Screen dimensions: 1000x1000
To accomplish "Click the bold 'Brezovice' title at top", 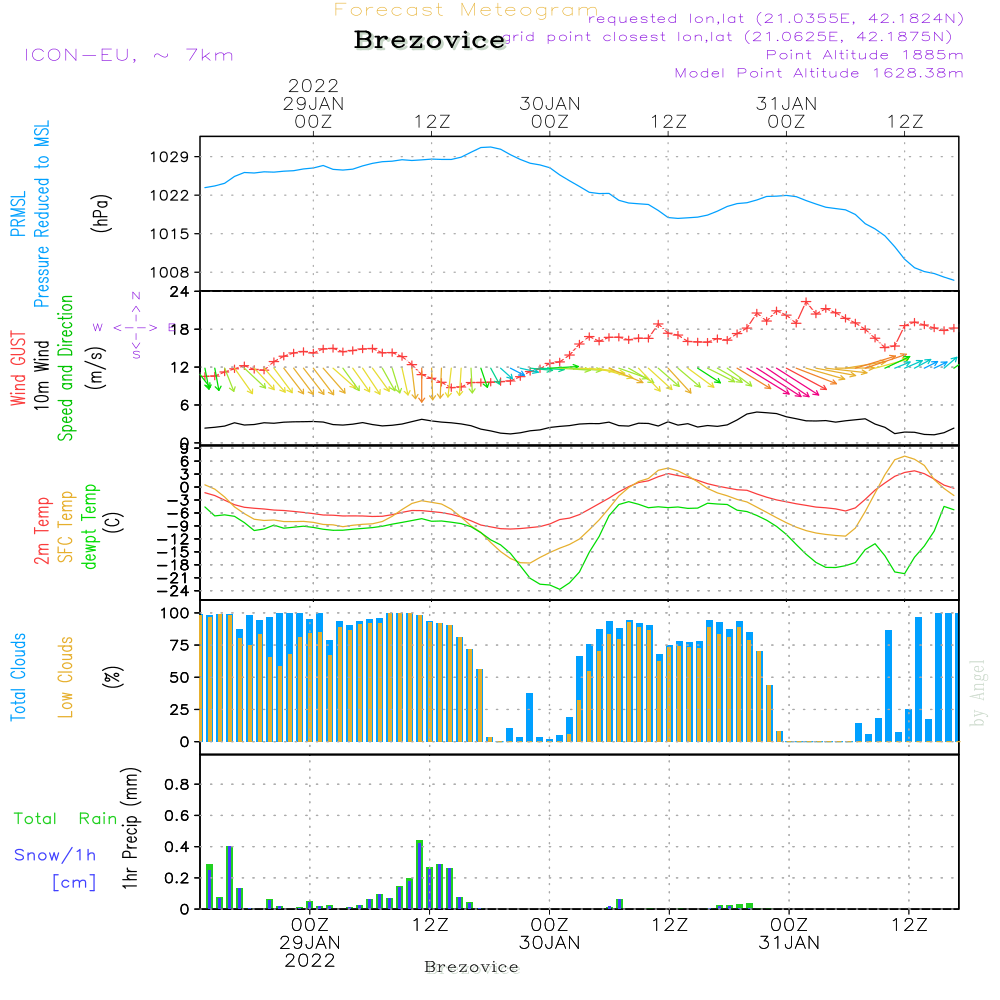I will [430, 40].
